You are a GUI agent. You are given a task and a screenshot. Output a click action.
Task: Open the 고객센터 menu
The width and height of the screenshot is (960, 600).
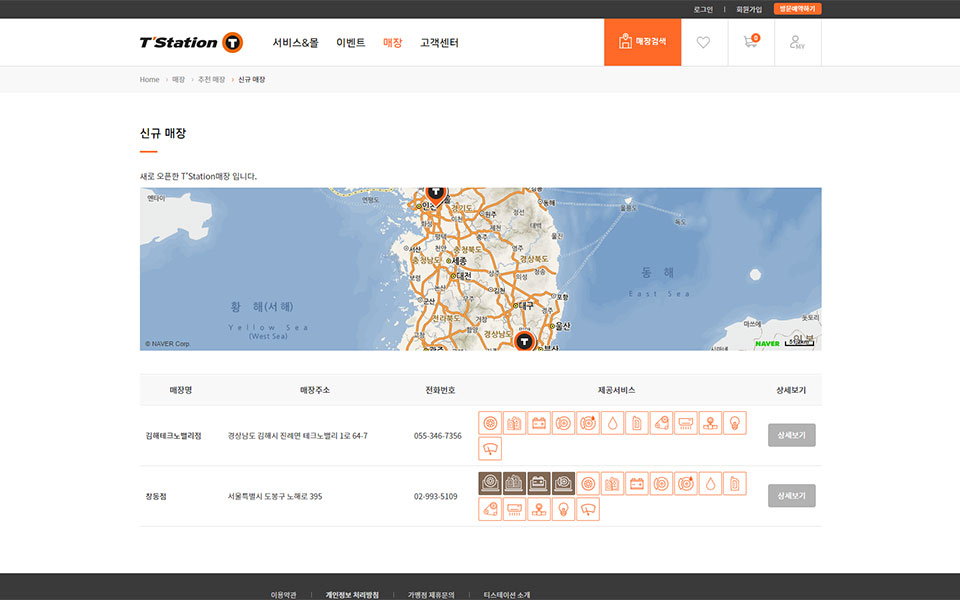pyautogui.click(x=439, y=43)
